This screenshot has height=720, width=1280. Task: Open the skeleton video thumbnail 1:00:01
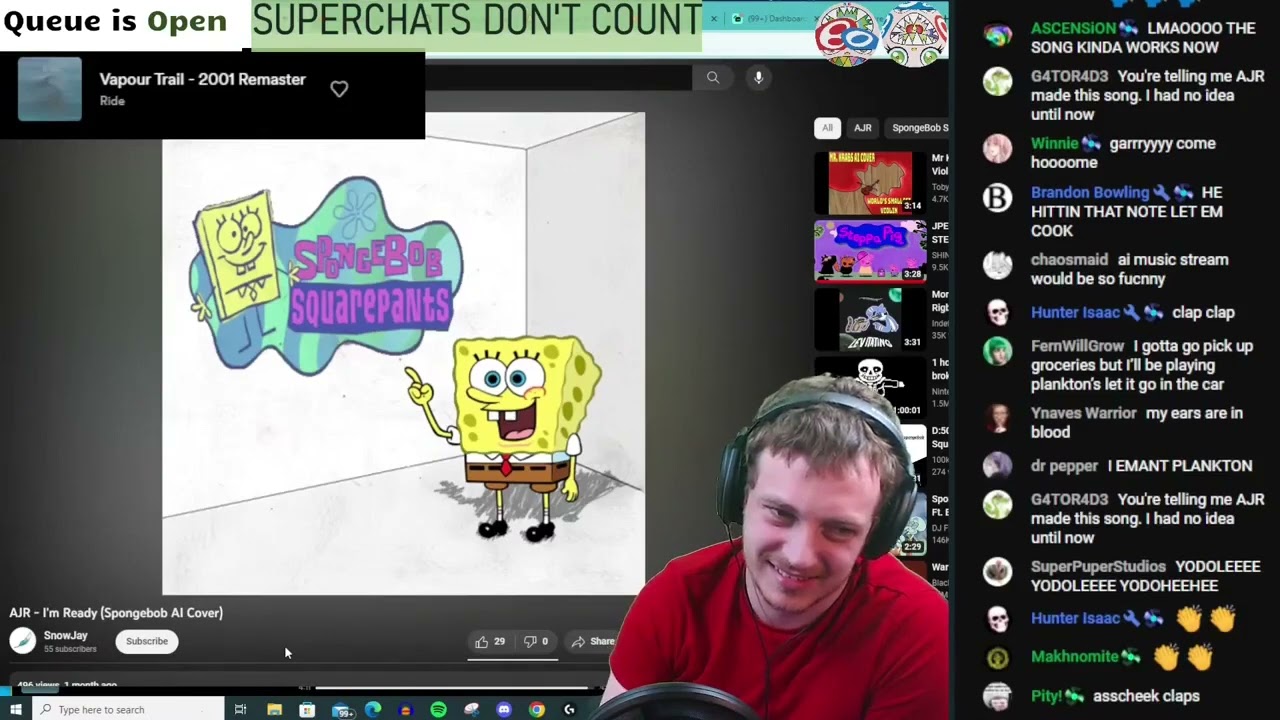tap(870, 387)
